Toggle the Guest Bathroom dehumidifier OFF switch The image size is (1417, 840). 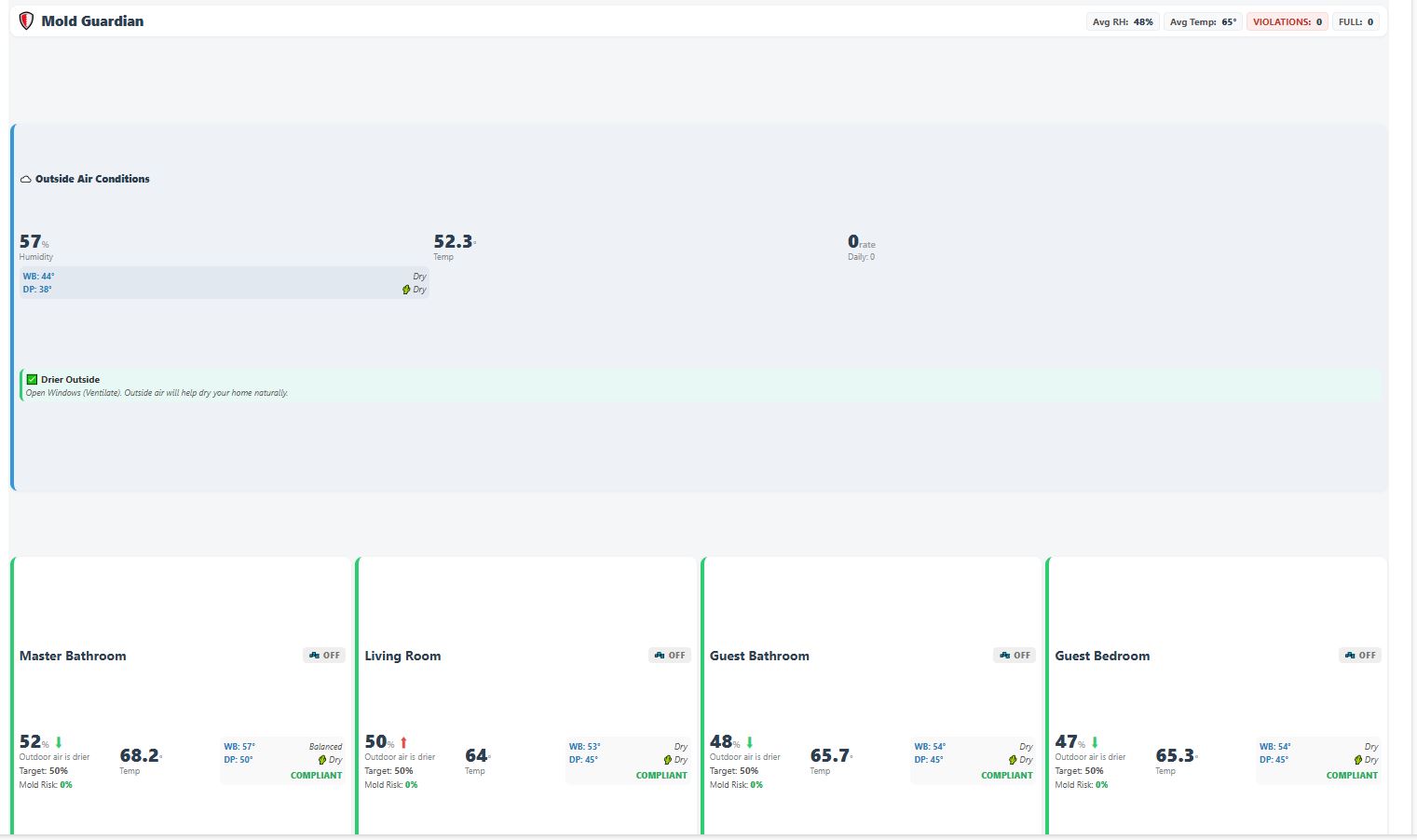point(1015,656)
